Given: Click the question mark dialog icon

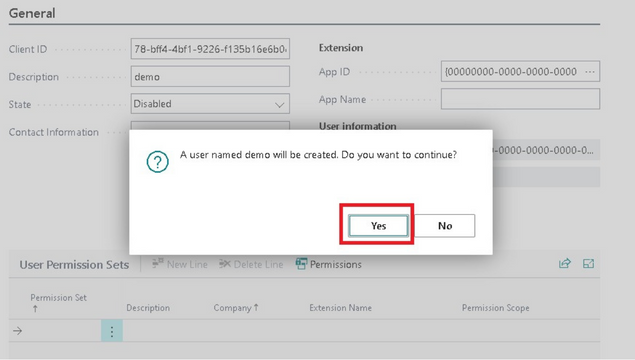Looking at the screenshot, I should click(158, 162).
